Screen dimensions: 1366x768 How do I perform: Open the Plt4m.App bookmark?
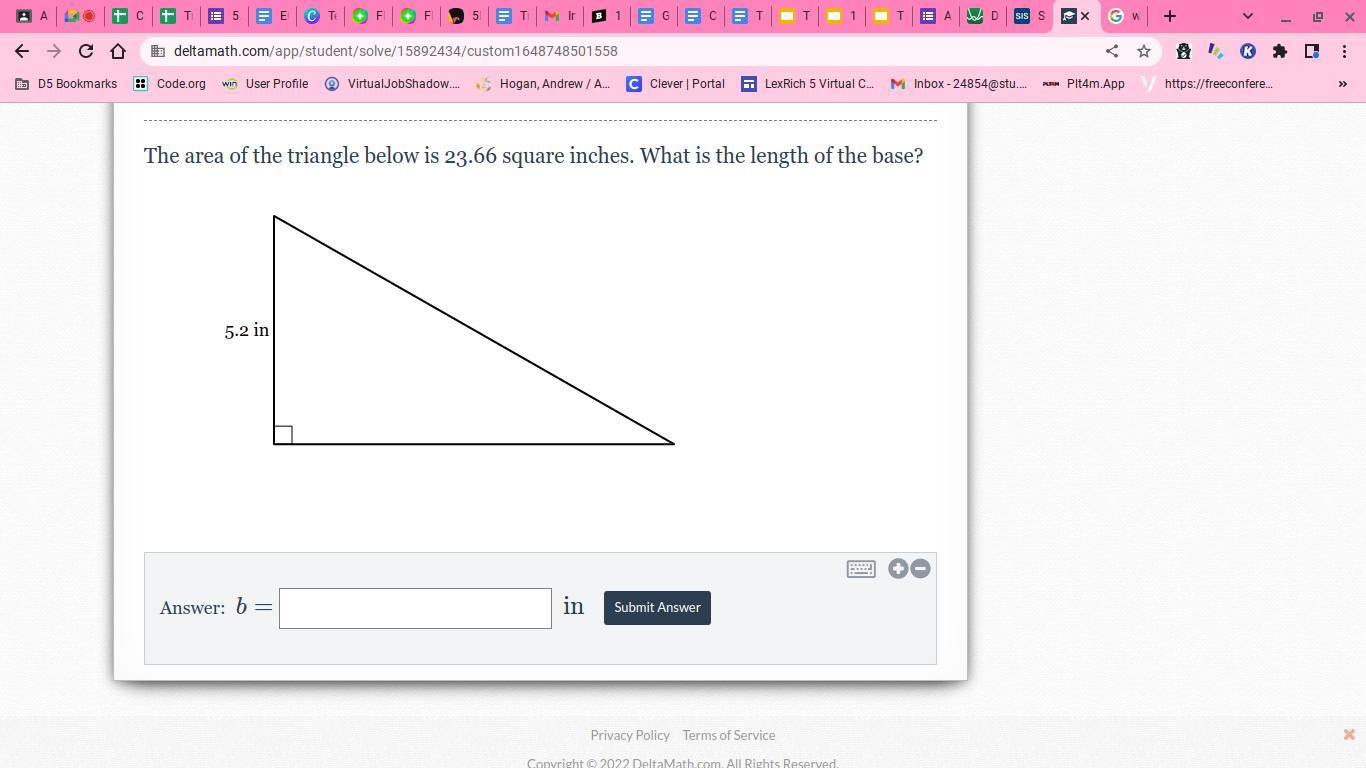pos(1084,84)
